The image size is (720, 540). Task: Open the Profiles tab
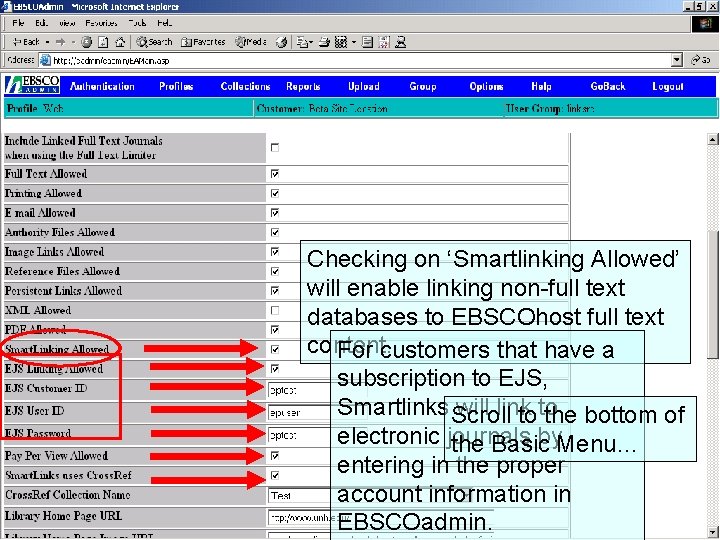click(176, 86)
